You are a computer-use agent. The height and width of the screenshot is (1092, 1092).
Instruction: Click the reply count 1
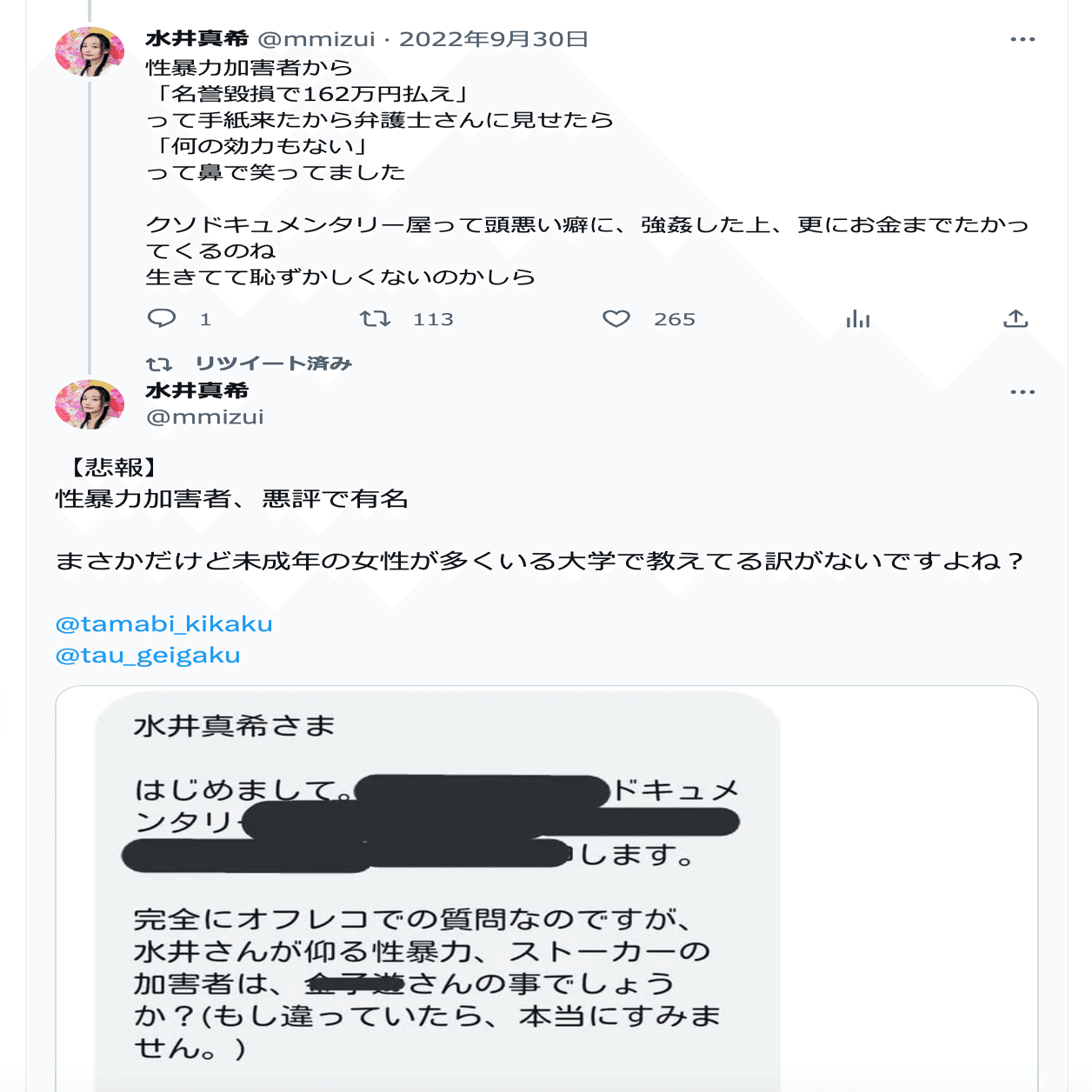(205, 319)
